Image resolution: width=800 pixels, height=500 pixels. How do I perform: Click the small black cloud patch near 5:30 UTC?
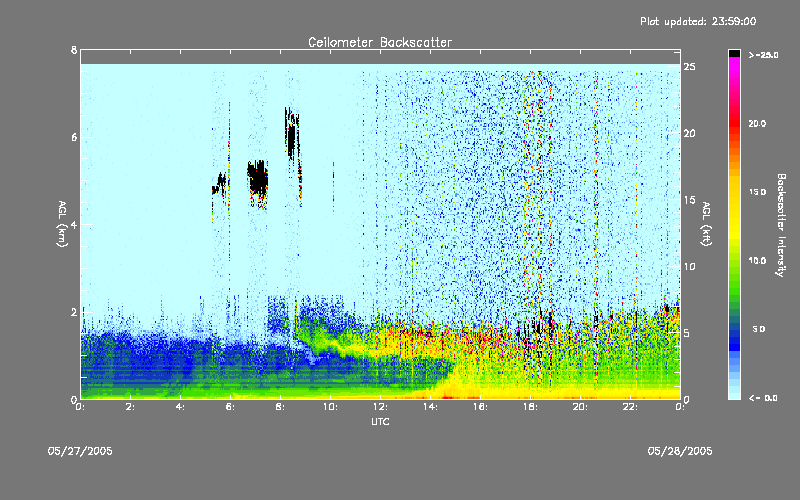pyautogui.click(x=220, y=184)
